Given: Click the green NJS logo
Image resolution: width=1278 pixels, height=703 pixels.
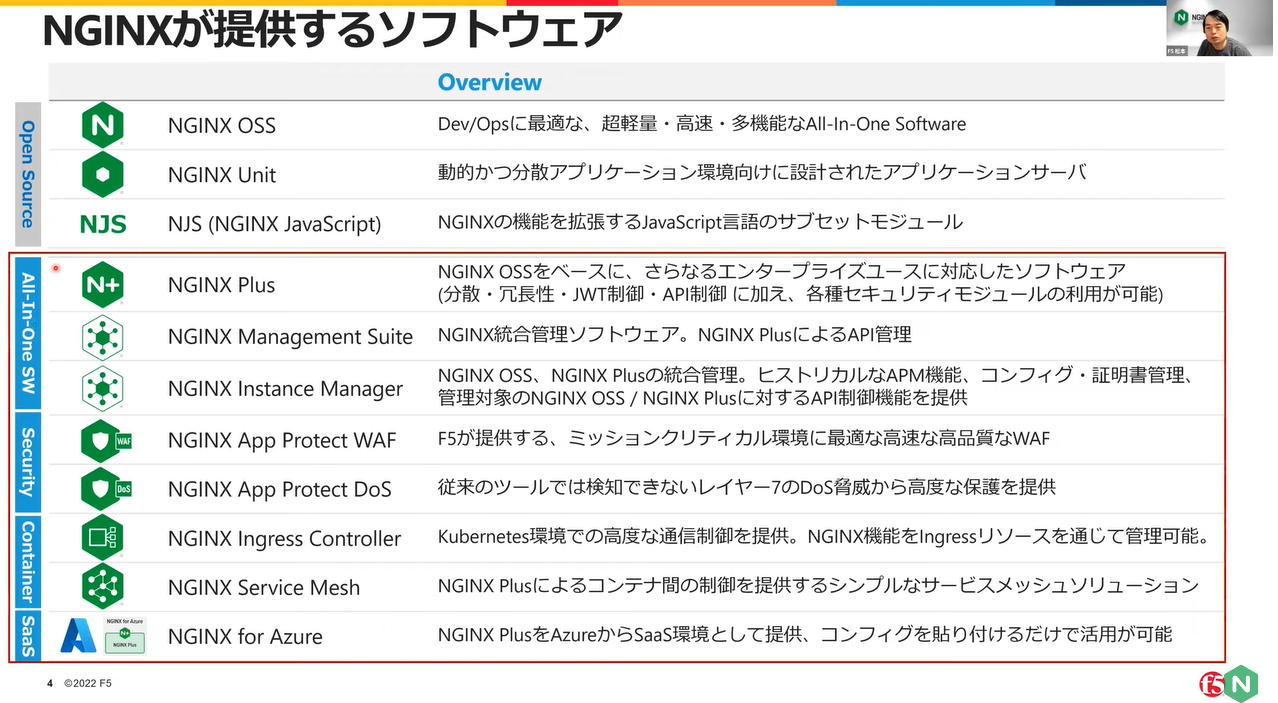Looking at the screenshot, I should [x=103, y=223].
